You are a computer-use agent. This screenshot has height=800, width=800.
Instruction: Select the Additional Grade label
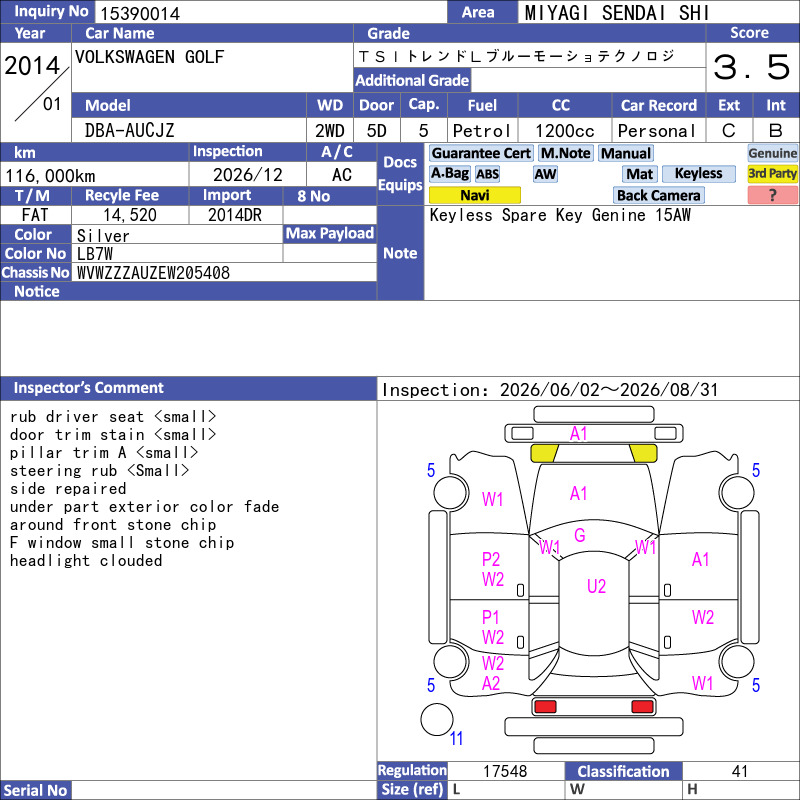[412, 80]
